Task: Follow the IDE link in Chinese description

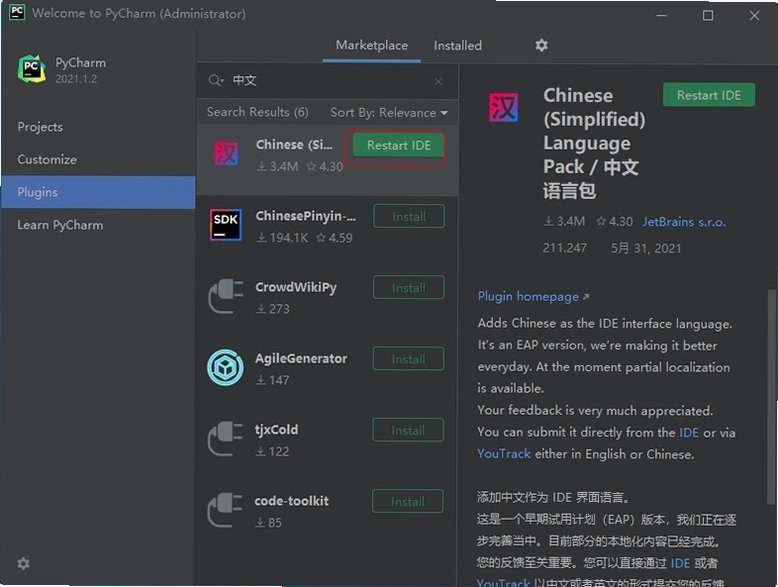Action: 680,563
